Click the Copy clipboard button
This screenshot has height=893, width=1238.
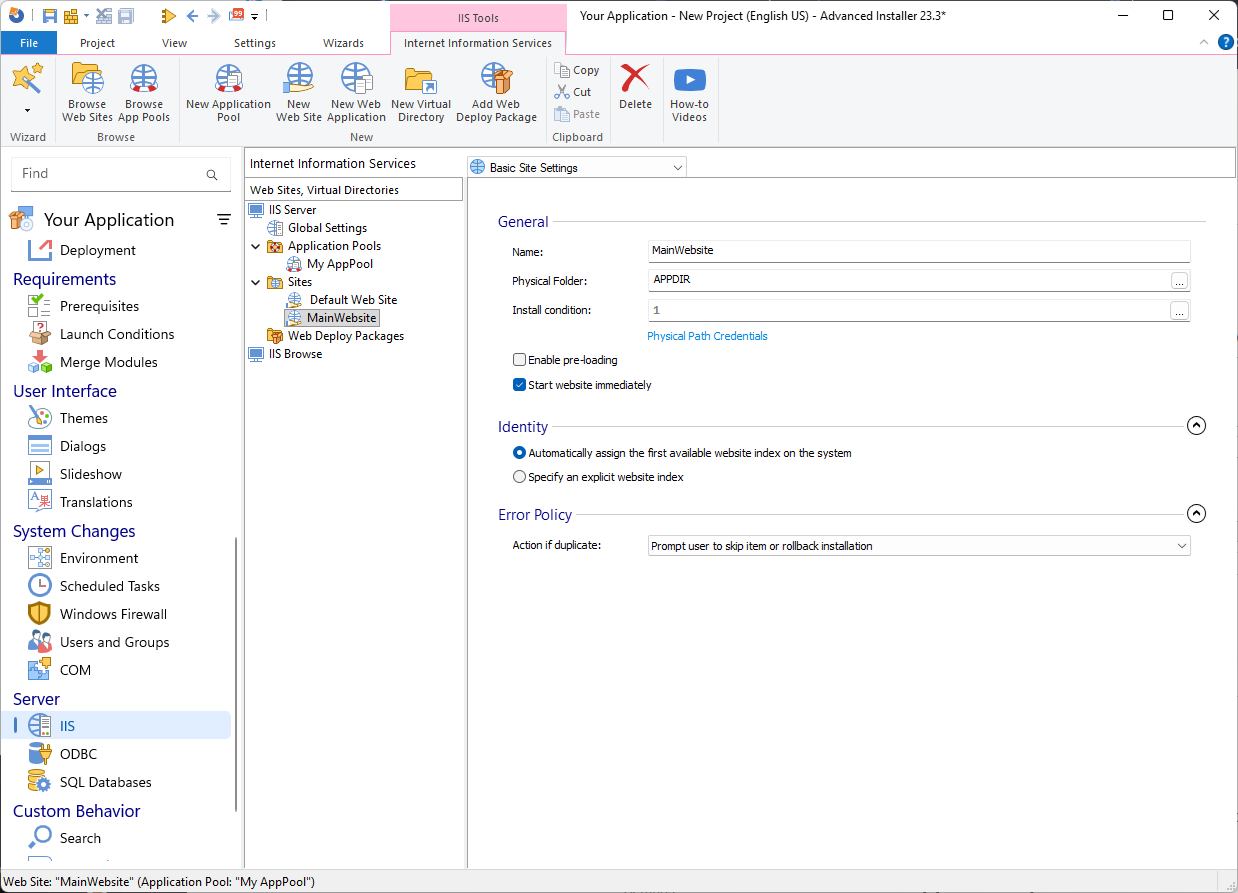point(577,70)
